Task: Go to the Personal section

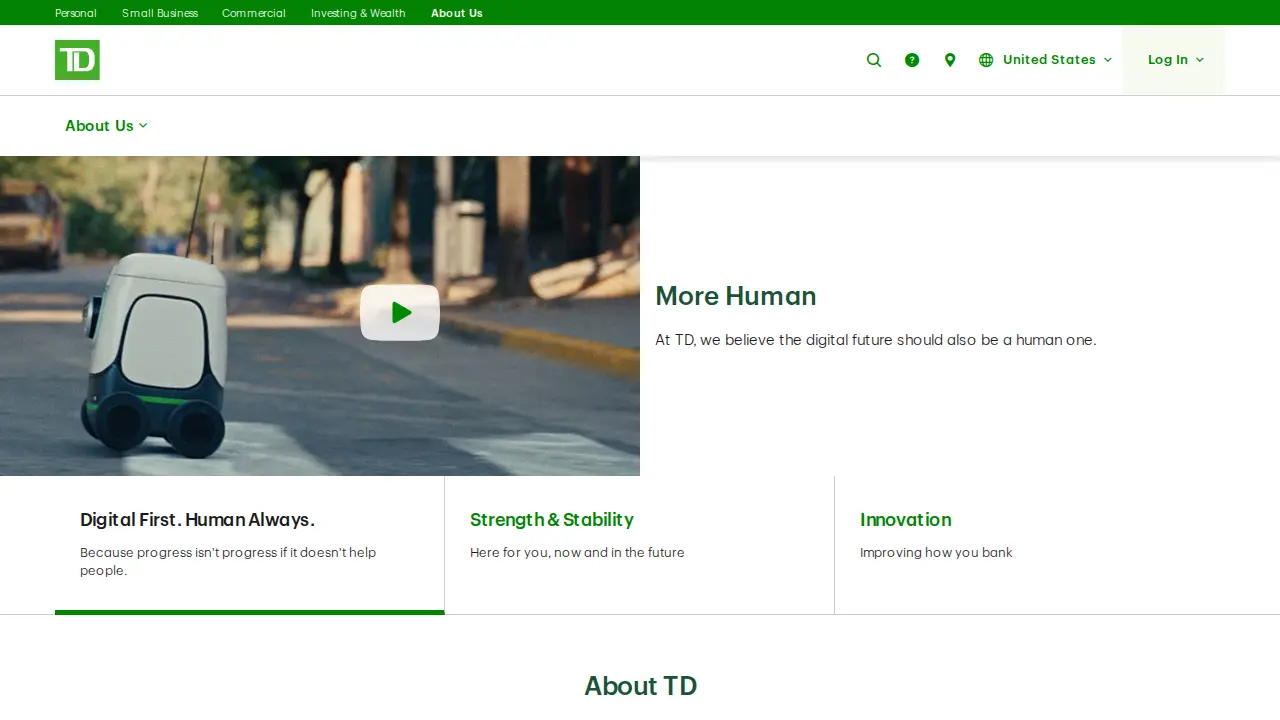Action: (x=76, y=13)
